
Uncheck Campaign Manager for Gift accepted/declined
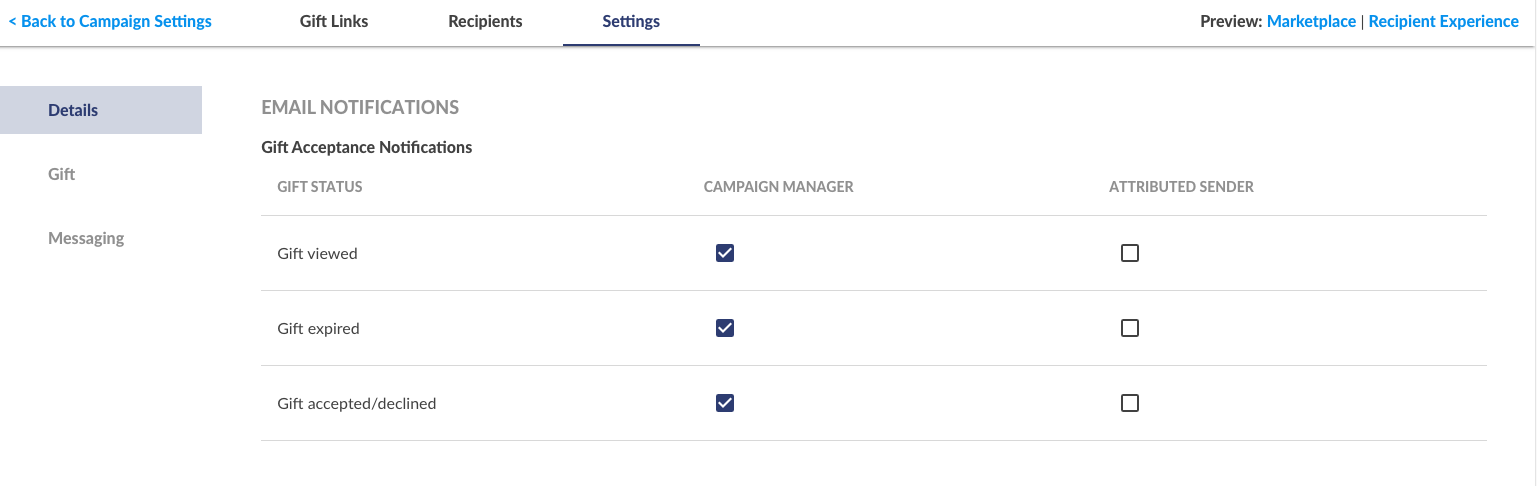725,403
